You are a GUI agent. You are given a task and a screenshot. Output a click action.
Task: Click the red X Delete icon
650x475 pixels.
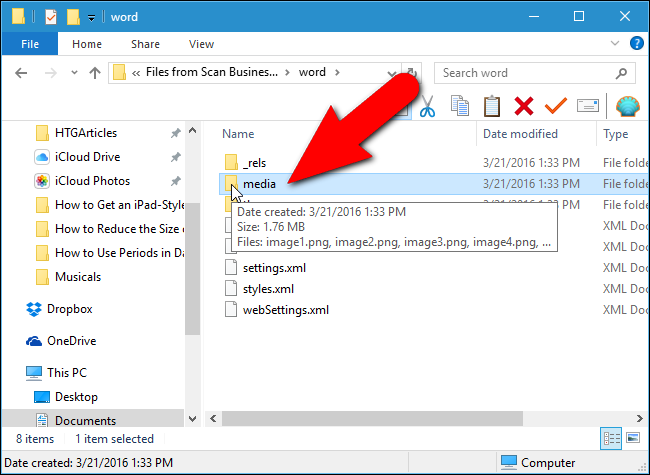[523, 107]
